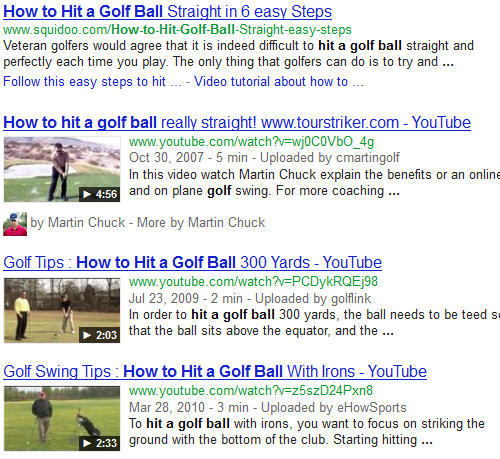Viewport: 500px width, 459px height.
Task: Click snippet 'In this video watch Martin Chuck explain'
Action: pyautogui.click(x=245, y=175)
